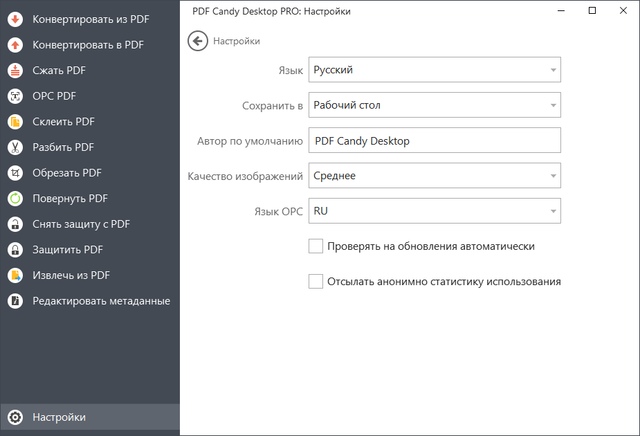Open the Язык OCR dropdown
Image resolution: width=640 pixels, height=436 pixels.
point(433,211)
